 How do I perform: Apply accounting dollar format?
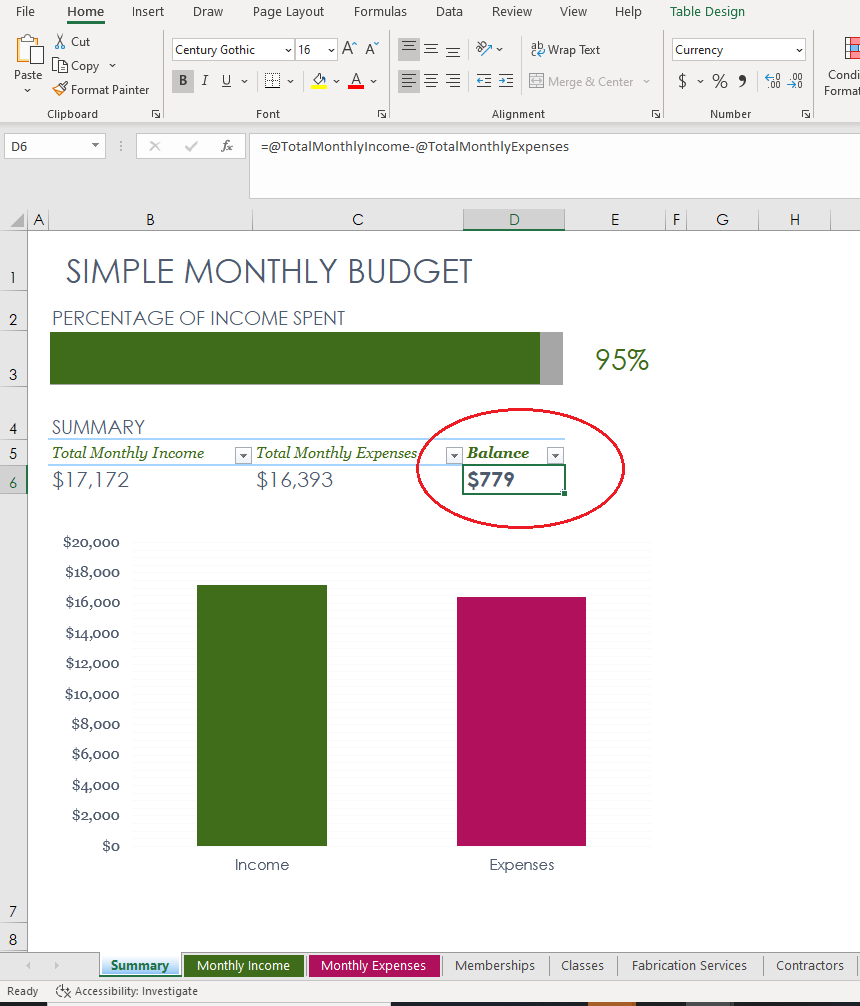[682, 81]
